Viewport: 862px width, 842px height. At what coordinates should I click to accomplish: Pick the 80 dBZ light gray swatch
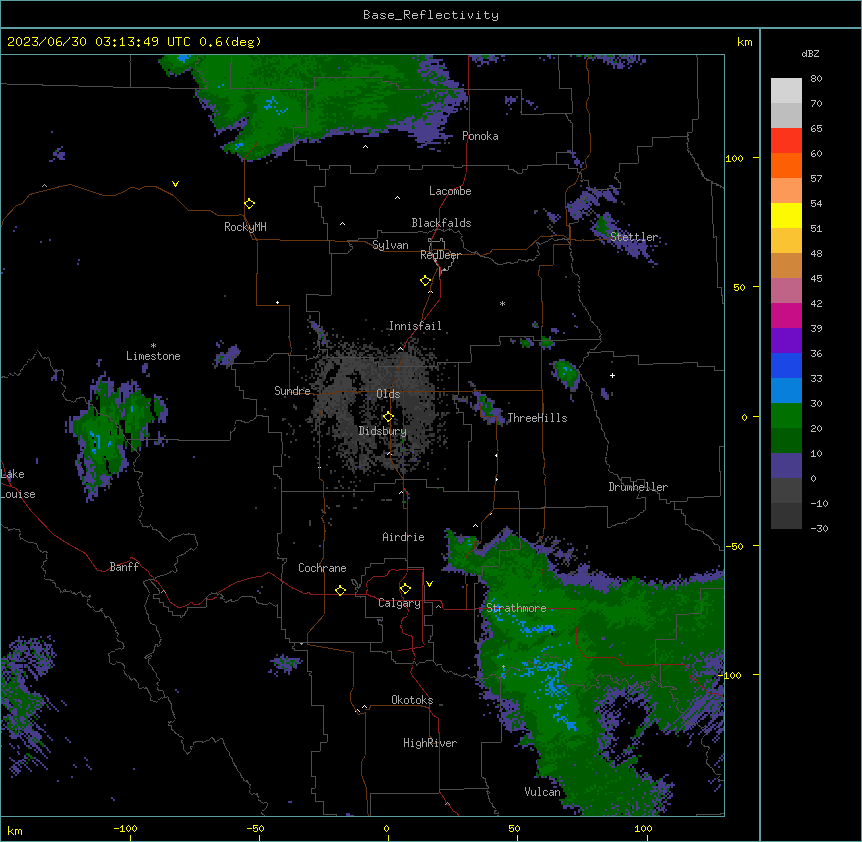(786, 90)
